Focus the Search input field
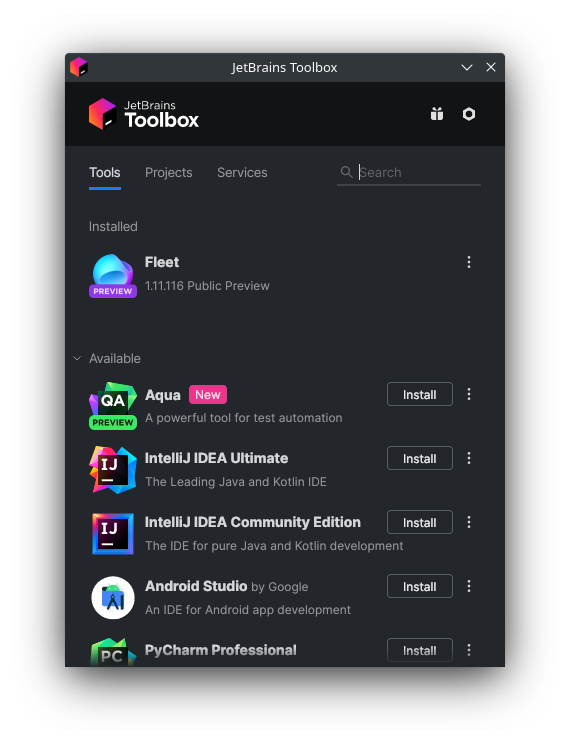This screenshot has width=570, height=744. point(409,172)
